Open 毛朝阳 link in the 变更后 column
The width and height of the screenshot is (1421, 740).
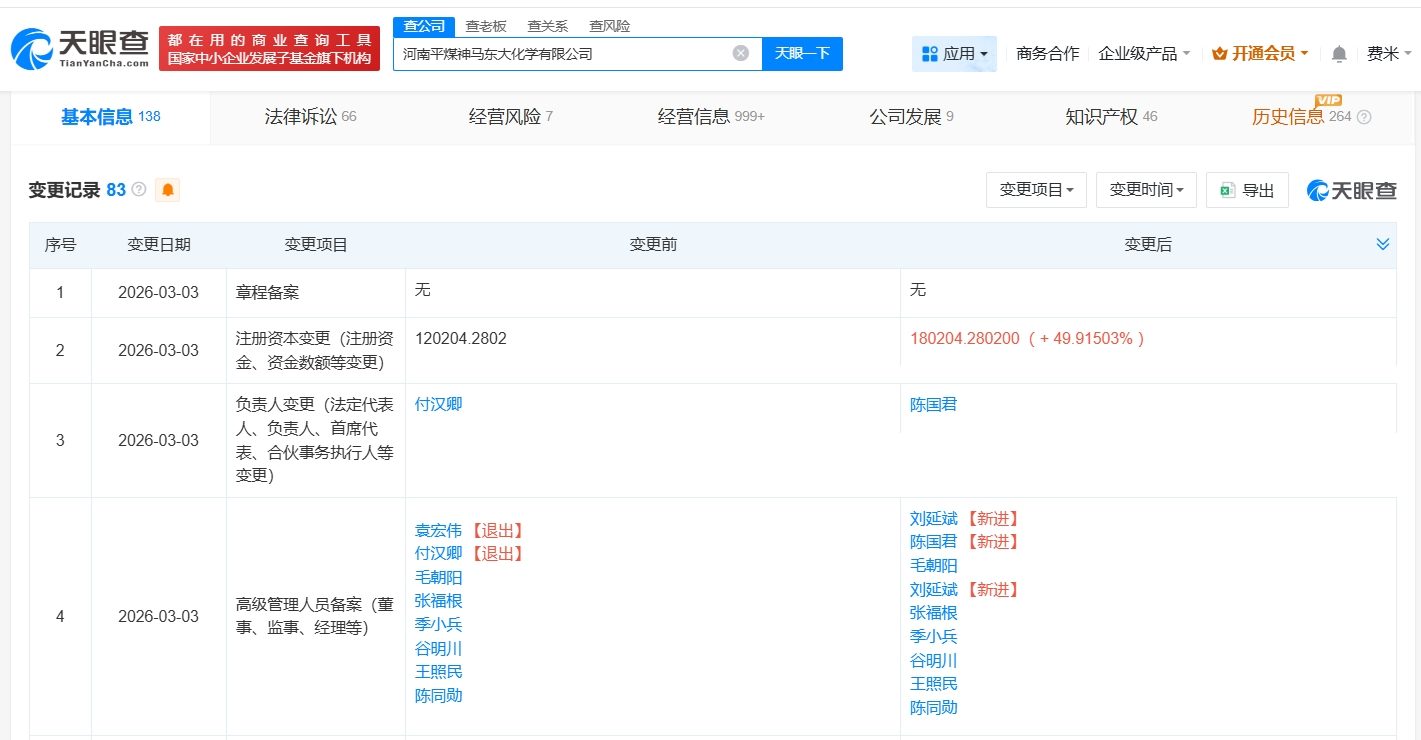[933, 565]
